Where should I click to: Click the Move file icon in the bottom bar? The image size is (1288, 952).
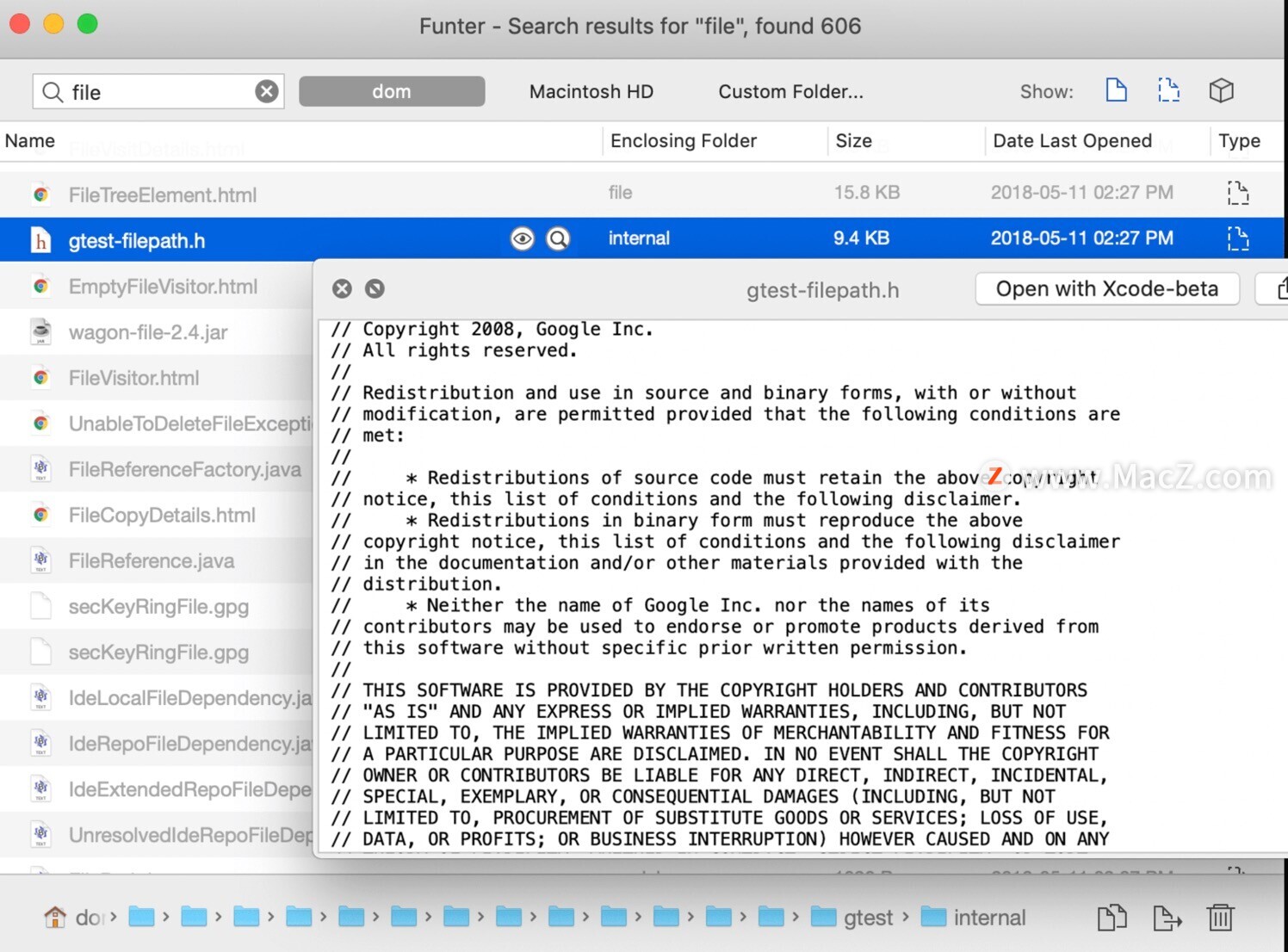coord(1167,918)
